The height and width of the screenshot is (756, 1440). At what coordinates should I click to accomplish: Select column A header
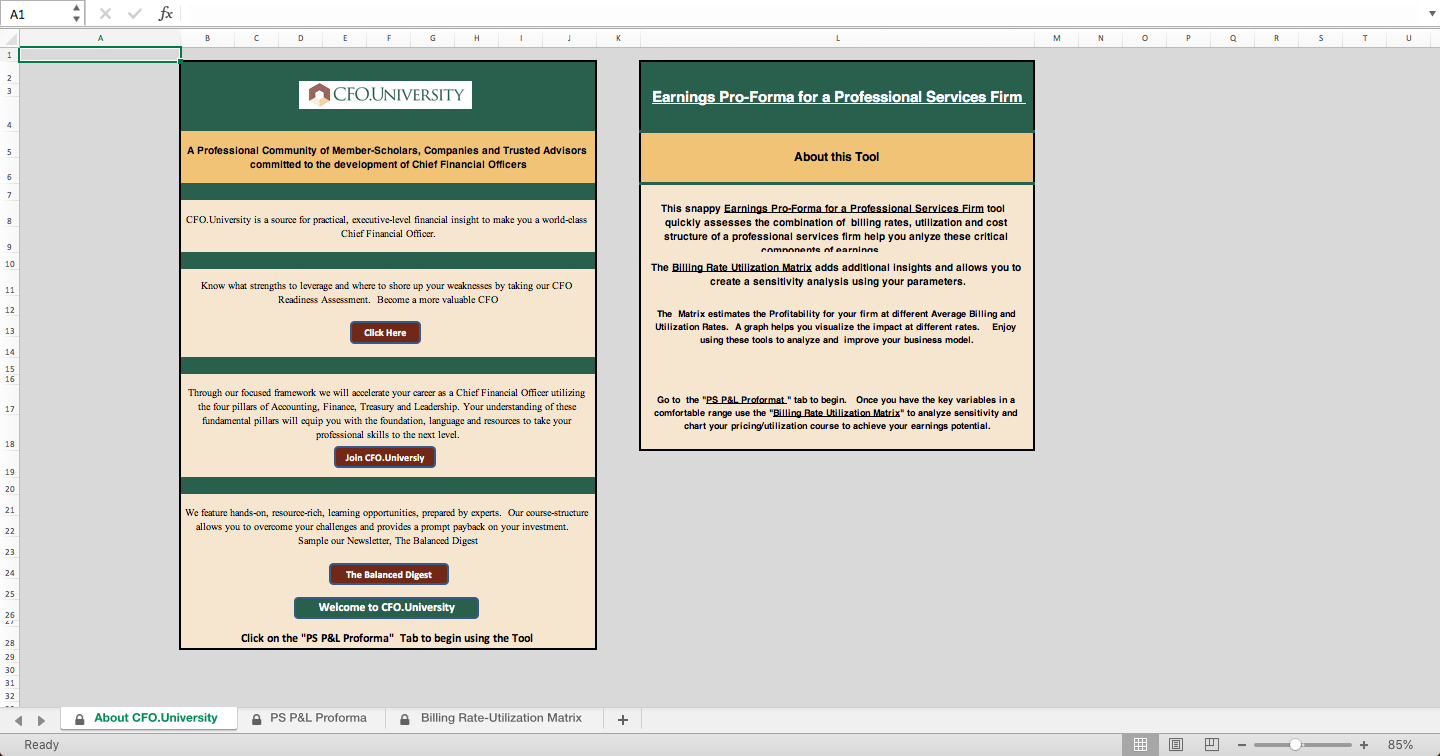point(100,38)
